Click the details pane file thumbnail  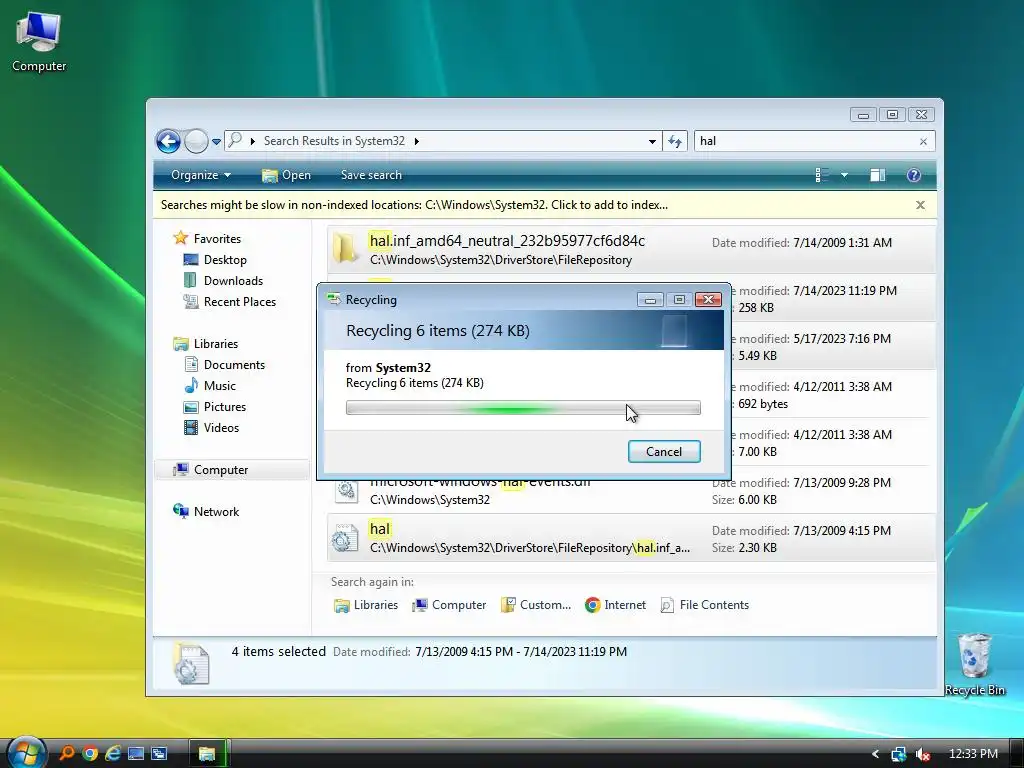point(191,664)
